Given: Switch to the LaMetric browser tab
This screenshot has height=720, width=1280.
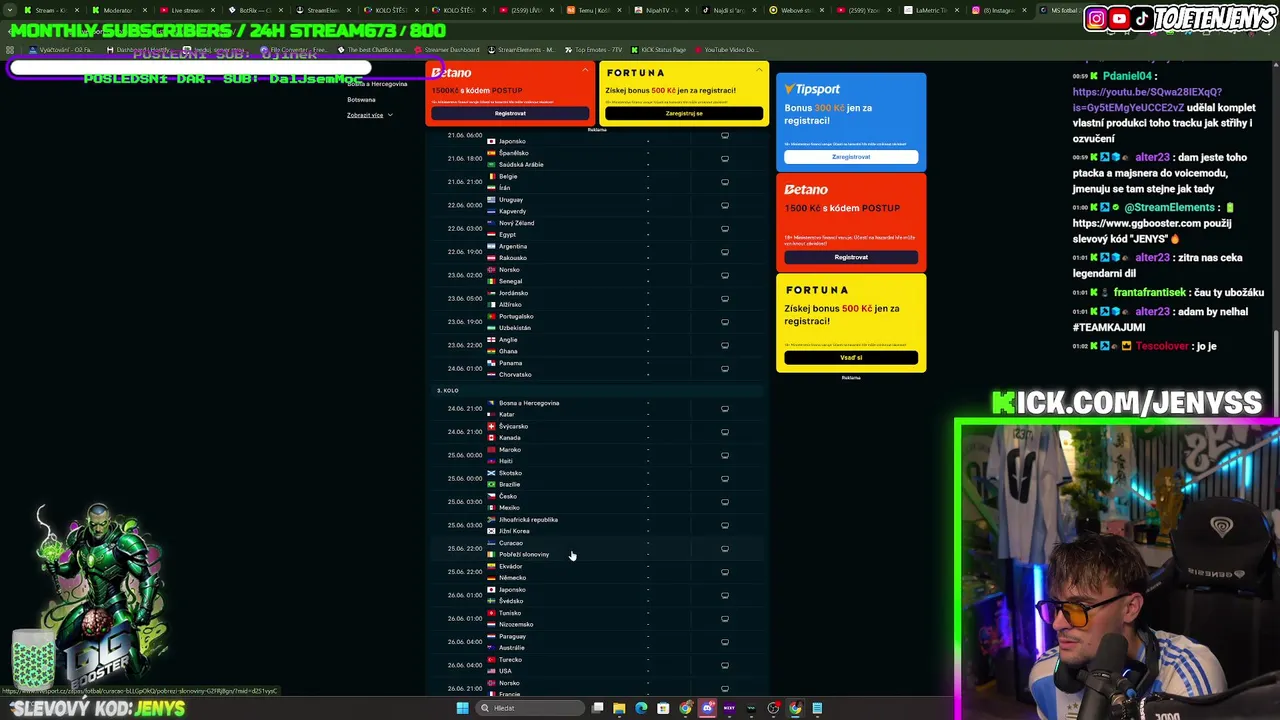Looking at the screenshot, I should click(928, 10).
